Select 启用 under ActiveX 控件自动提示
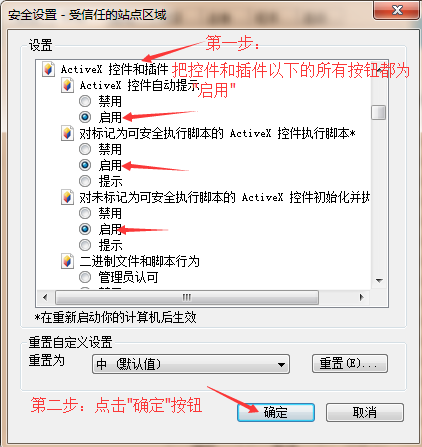 point(85,117)
